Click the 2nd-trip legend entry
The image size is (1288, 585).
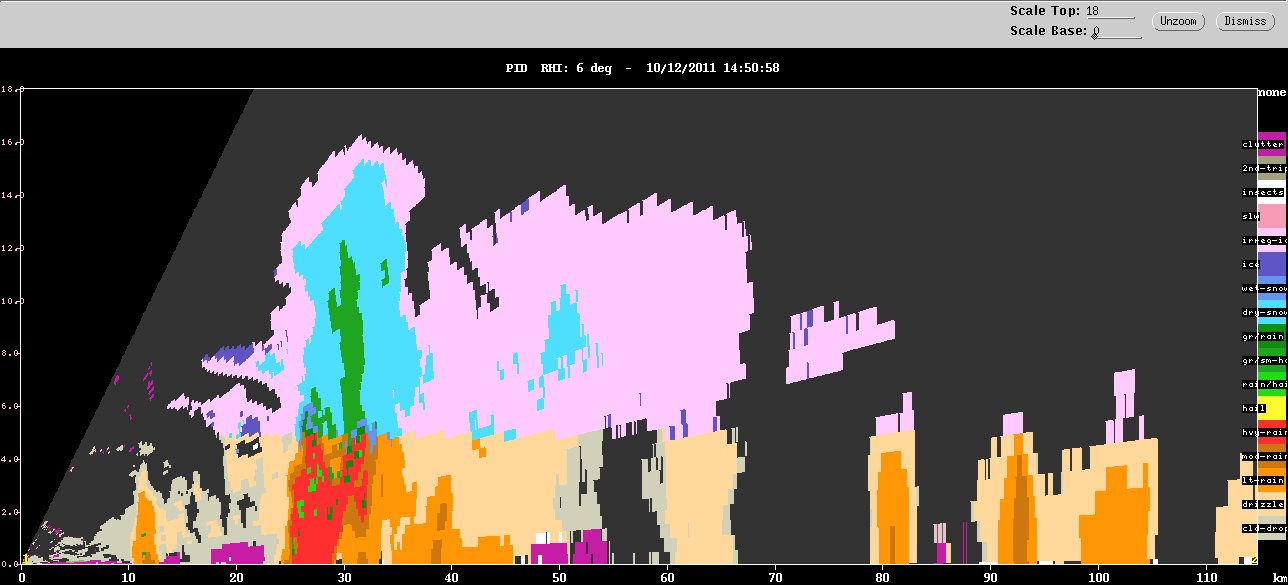point(1262,168)
